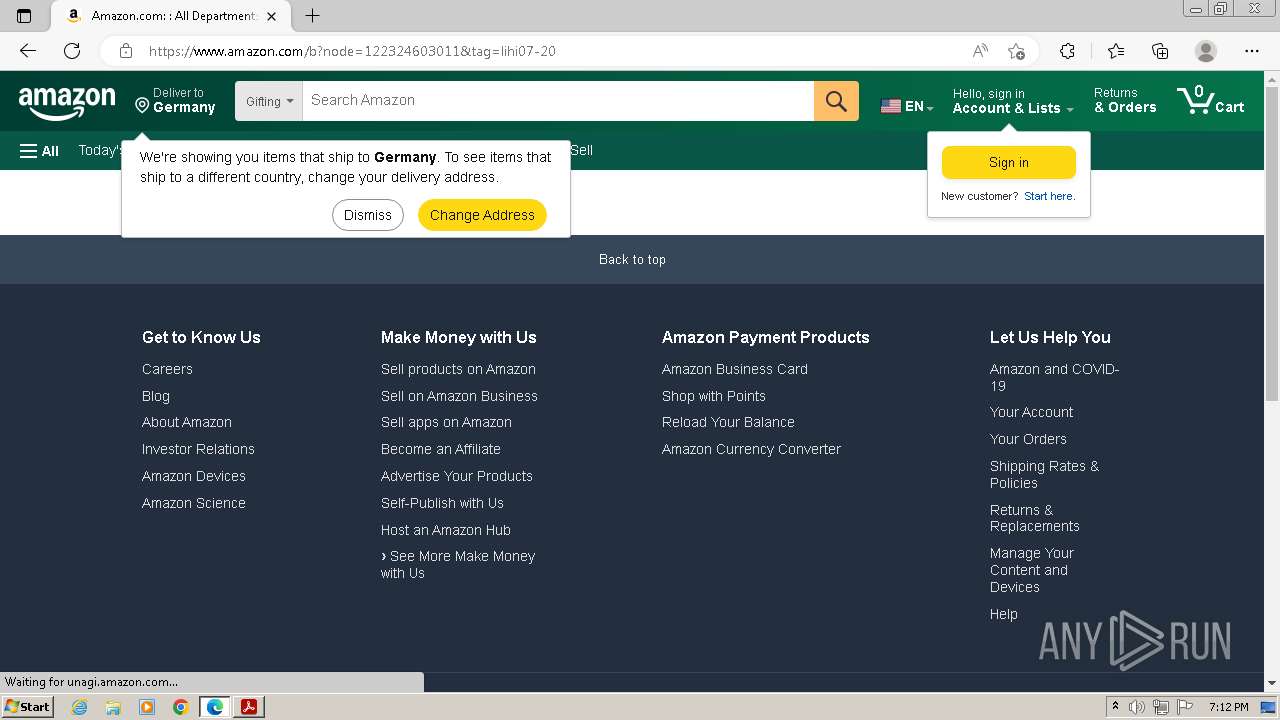Click the browser back arrow
This screenshot has height=720, width=1280.
(28, 51)
